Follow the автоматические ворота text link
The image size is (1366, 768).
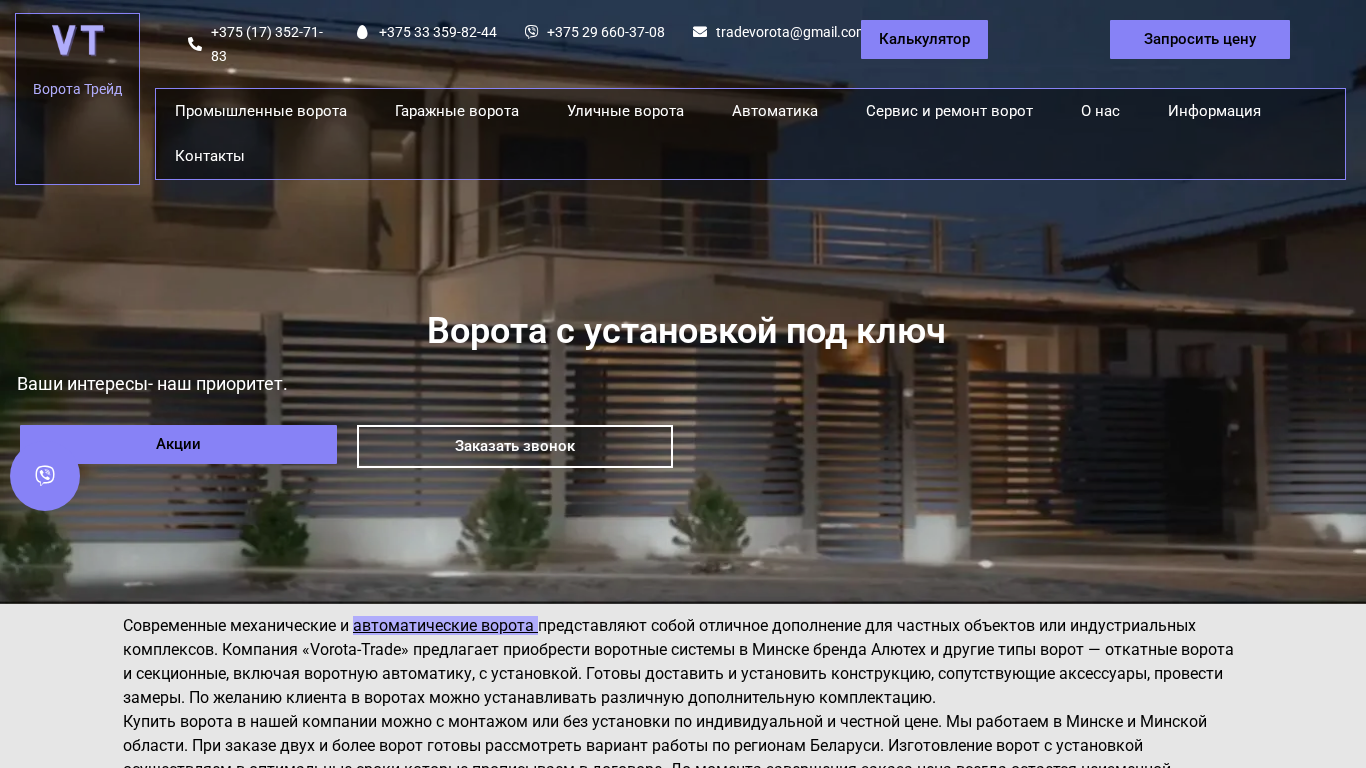pyautogui.click(x=444, y=626)
